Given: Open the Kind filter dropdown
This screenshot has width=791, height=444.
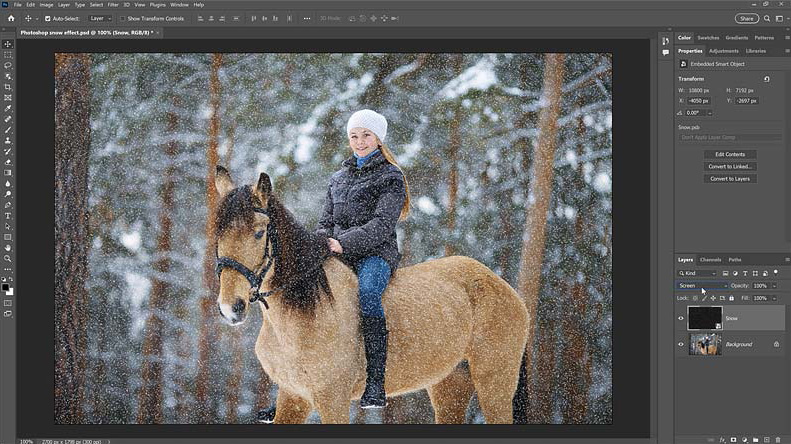Looking at the screenshot, I should pos(699,272).
